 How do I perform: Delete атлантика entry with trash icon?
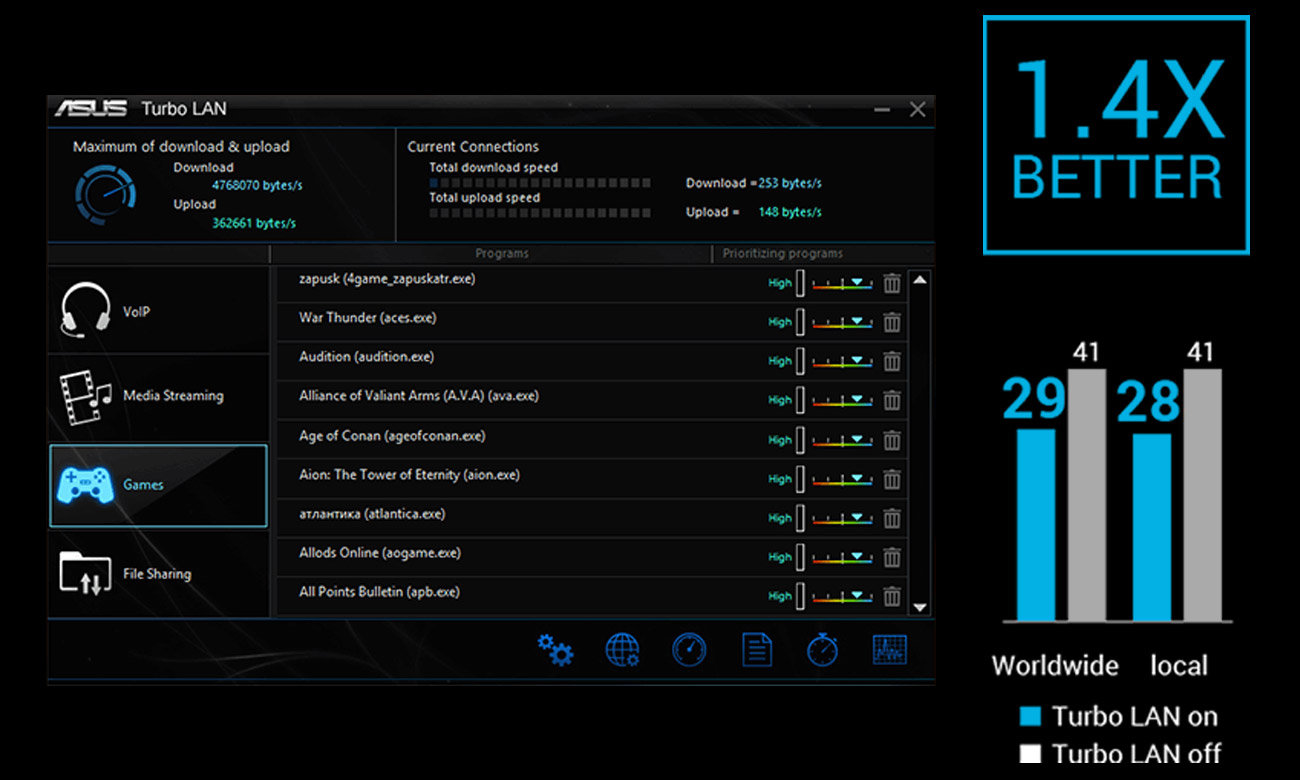892,518
